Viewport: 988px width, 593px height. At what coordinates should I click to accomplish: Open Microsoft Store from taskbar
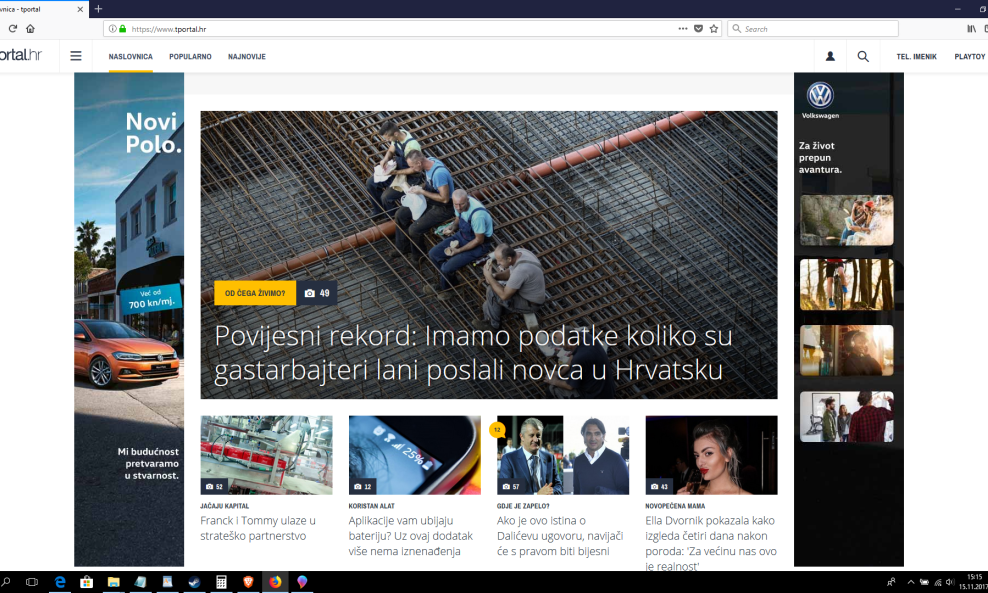(86, 582)
